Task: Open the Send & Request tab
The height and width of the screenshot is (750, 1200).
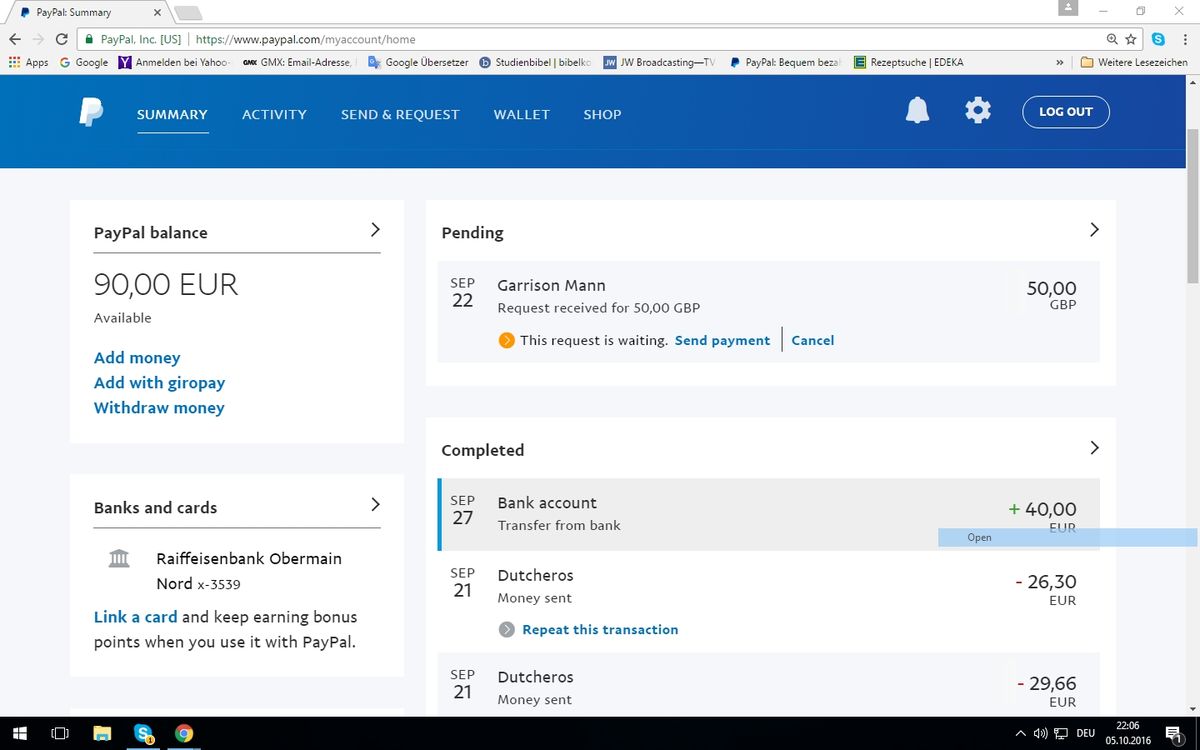Action: coord(400,114)
